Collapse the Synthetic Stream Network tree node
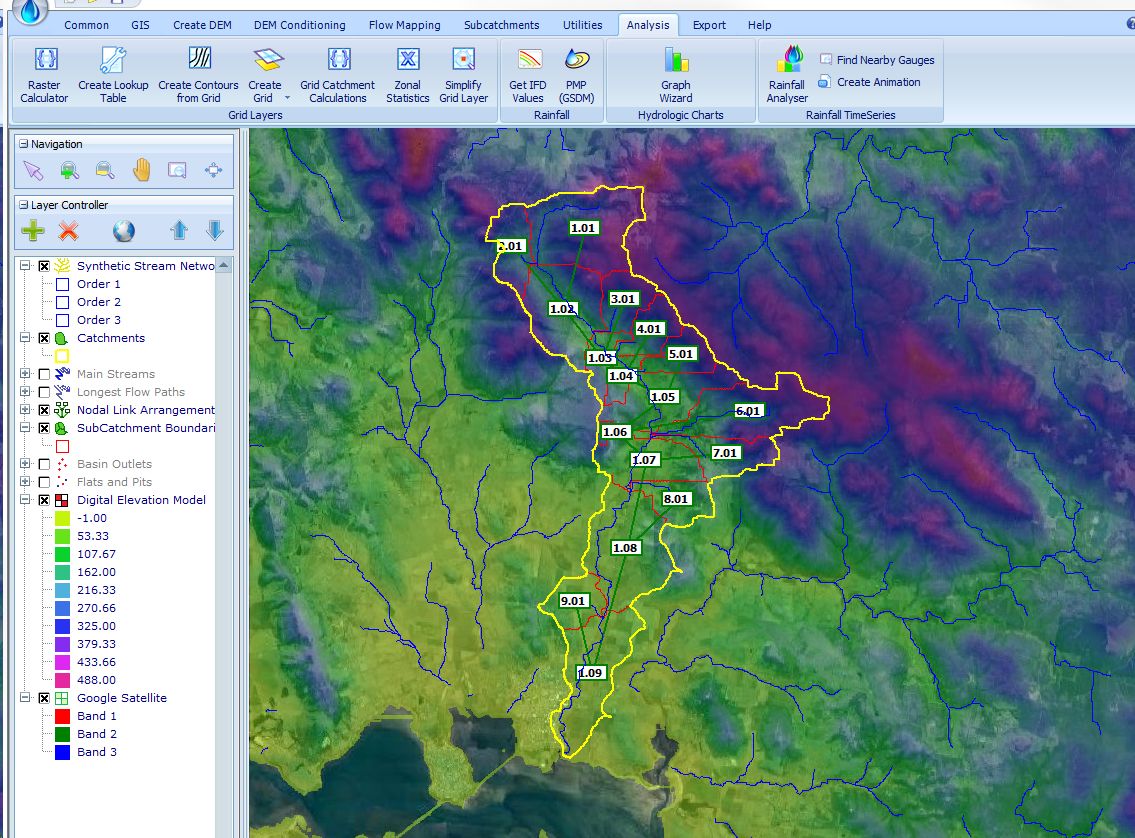Screen dimensions: 1135x838 tap(25, 266)
